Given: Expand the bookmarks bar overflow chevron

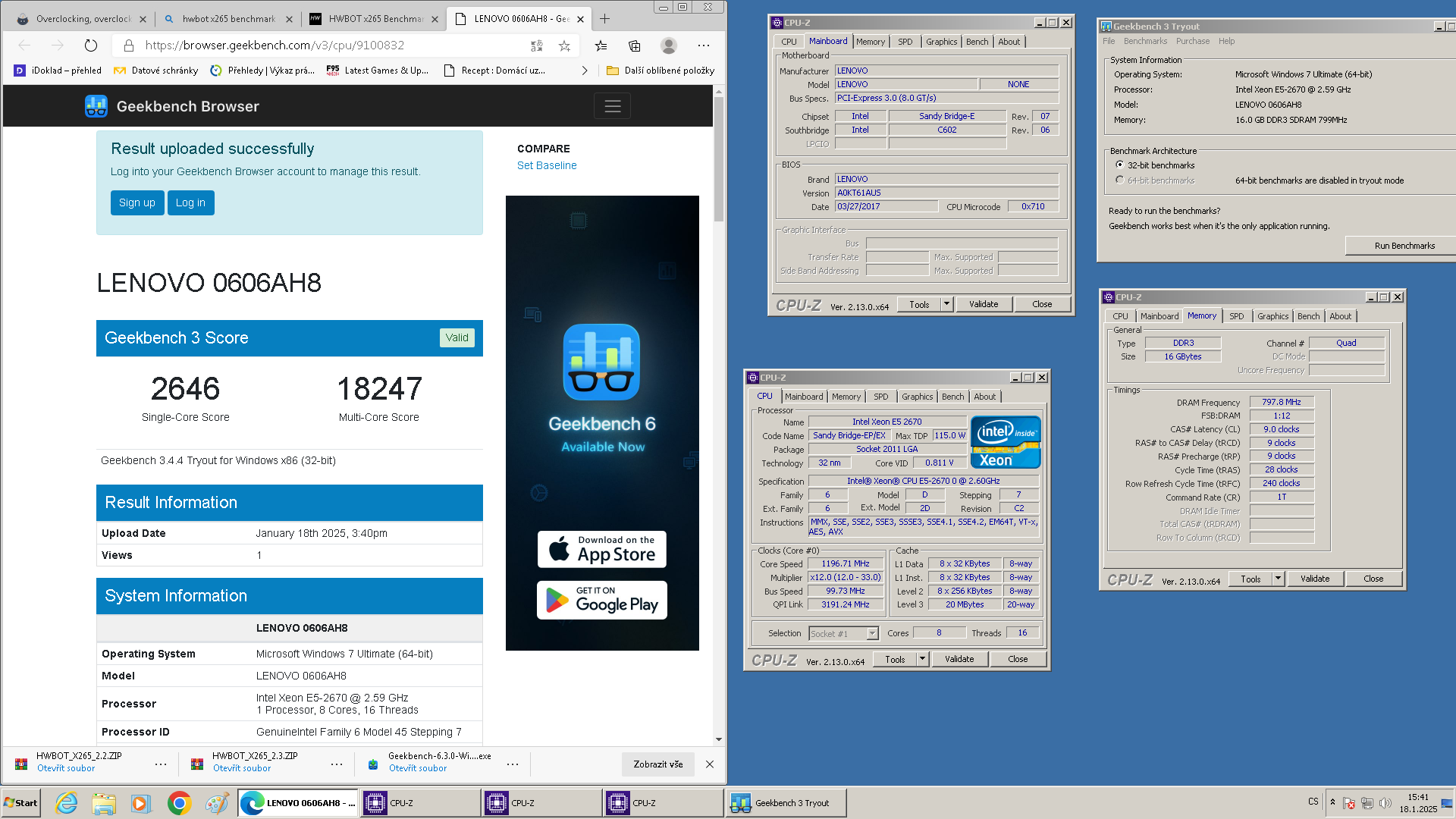Looking at the screenshot, I should (584, 71).
